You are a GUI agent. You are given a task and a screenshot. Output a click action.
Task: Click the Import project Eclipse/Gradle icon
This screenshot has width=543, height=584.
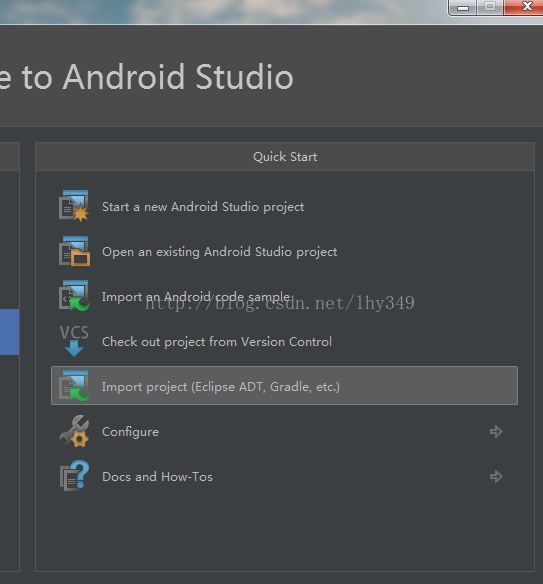point(74,385)
